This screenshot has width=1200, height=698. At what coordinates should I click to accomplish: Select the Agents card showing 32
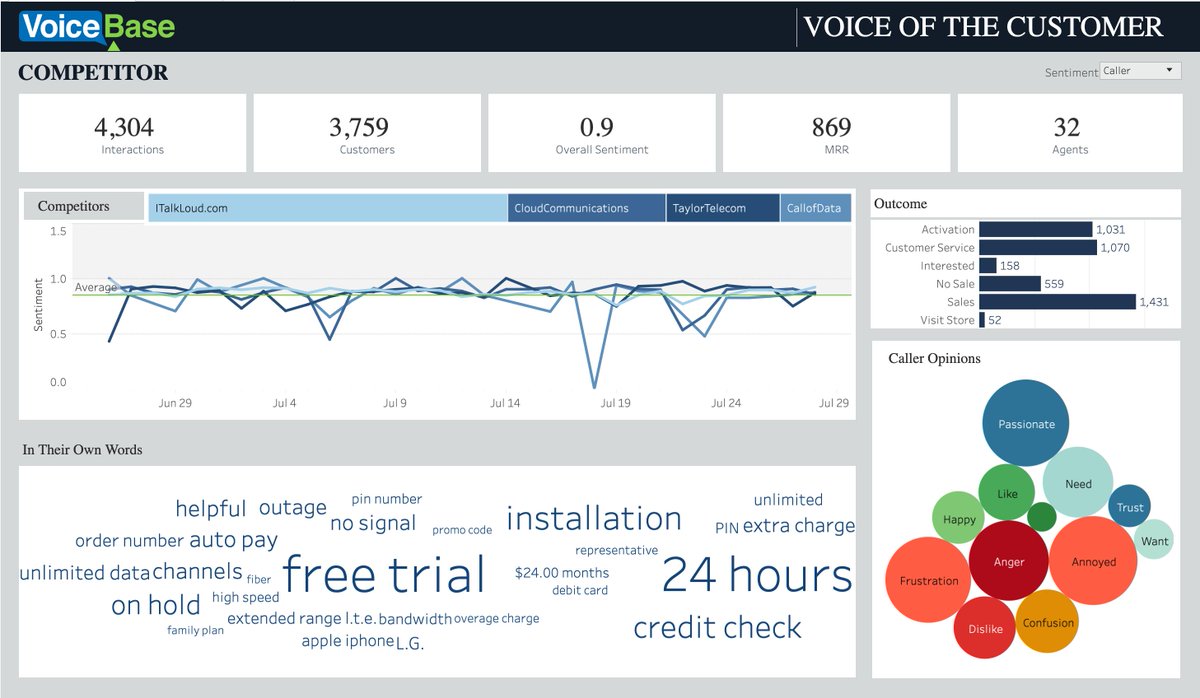[x=1068, y=132]
